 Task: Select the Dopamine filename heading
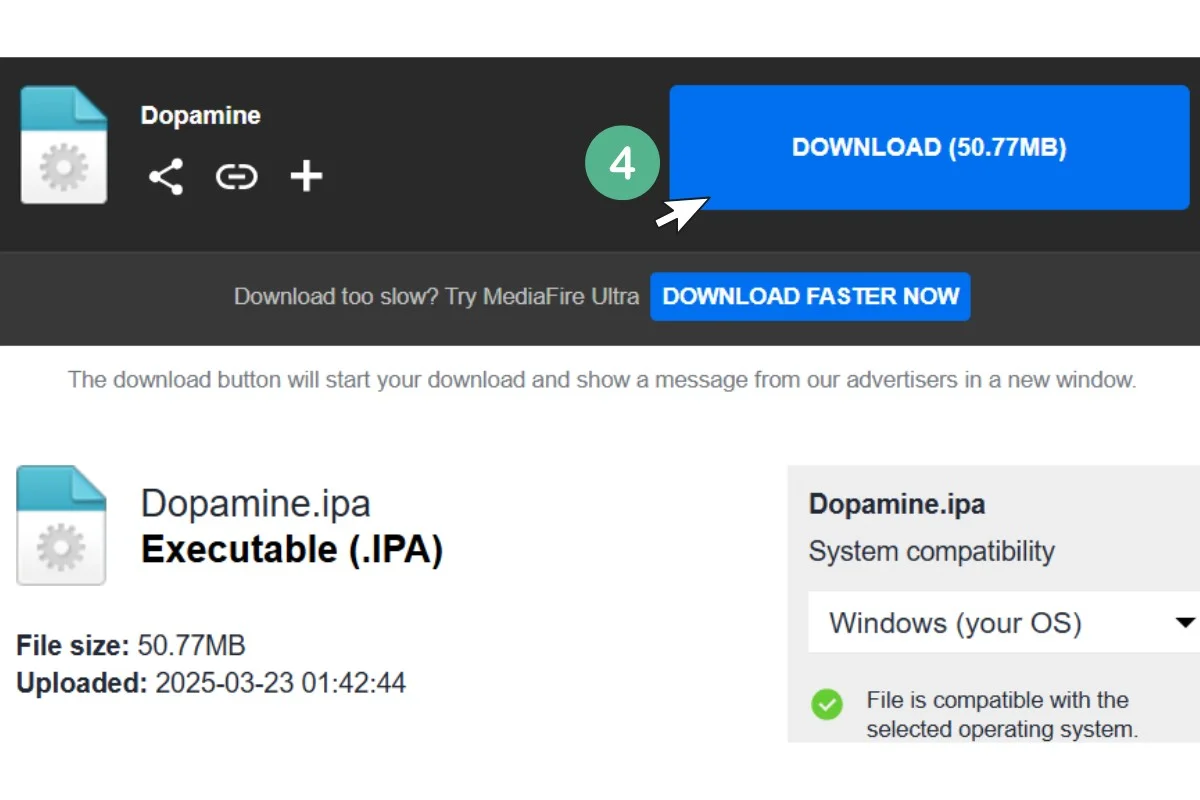point(200,115)
